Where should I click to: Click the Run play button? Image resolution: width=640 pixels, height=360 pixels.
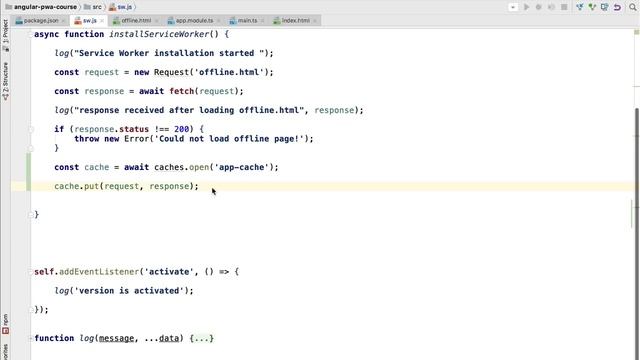tap(526, 7)
